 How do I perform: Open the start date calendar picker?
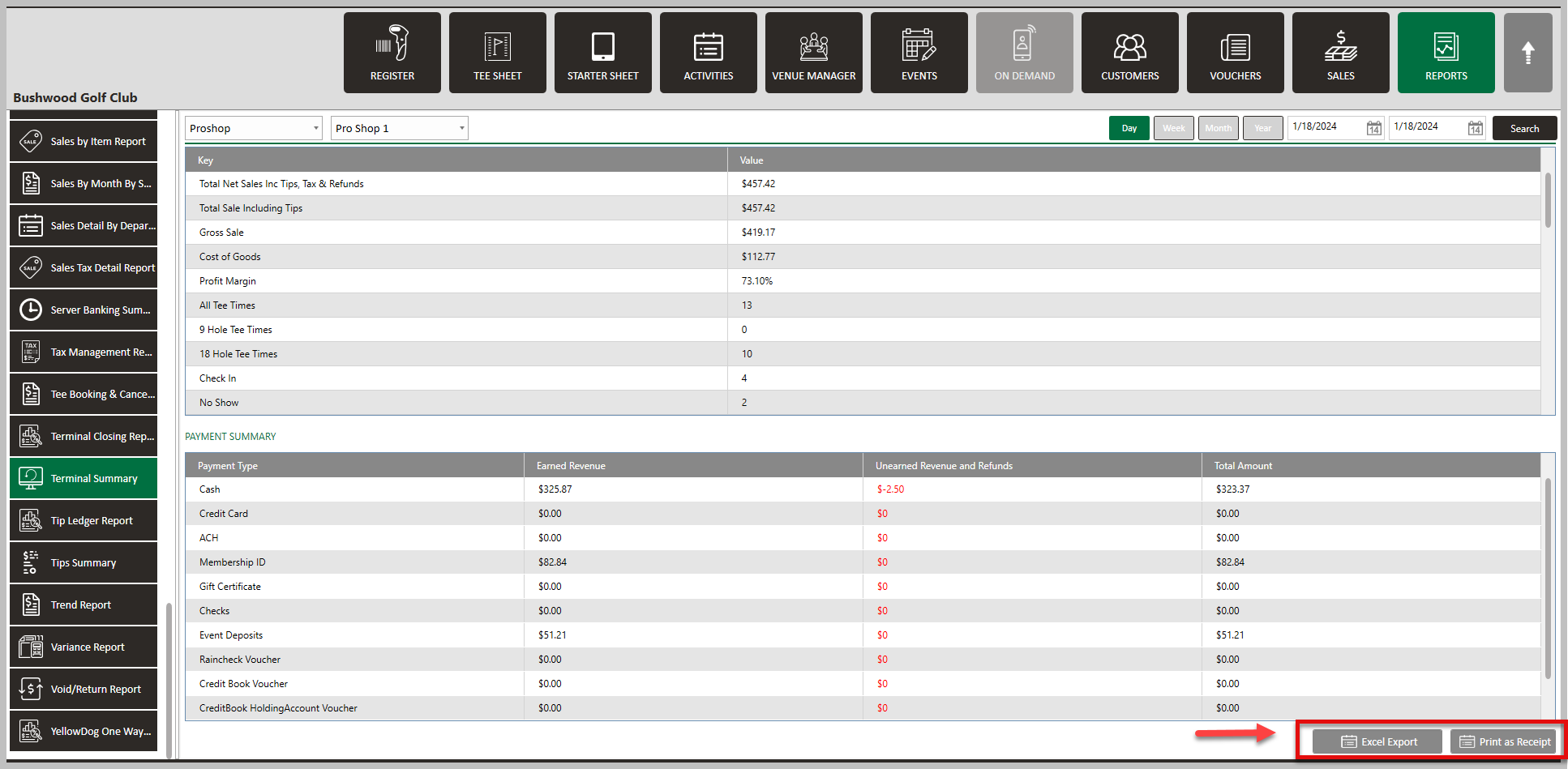pos(1373,128)
